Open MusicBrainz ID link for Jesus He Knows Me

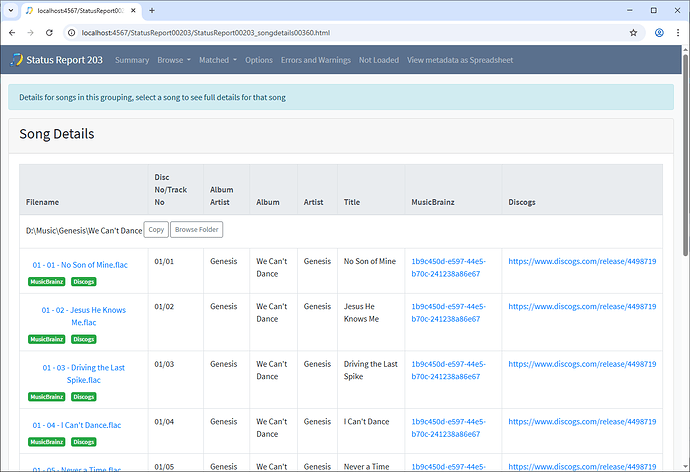point(448,313)
